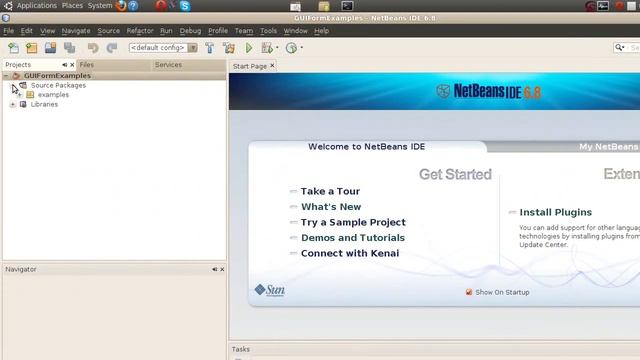Image resolution: width=640 pixels, height=360 pixels.
Task: Click the Build Main Project hammer icon
Action: click(x=210, y=48)
